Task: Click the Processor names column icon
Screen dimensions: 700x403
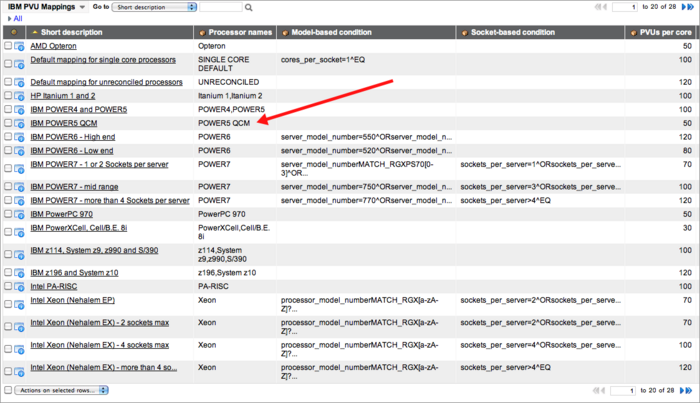Action: click(202, 33)
